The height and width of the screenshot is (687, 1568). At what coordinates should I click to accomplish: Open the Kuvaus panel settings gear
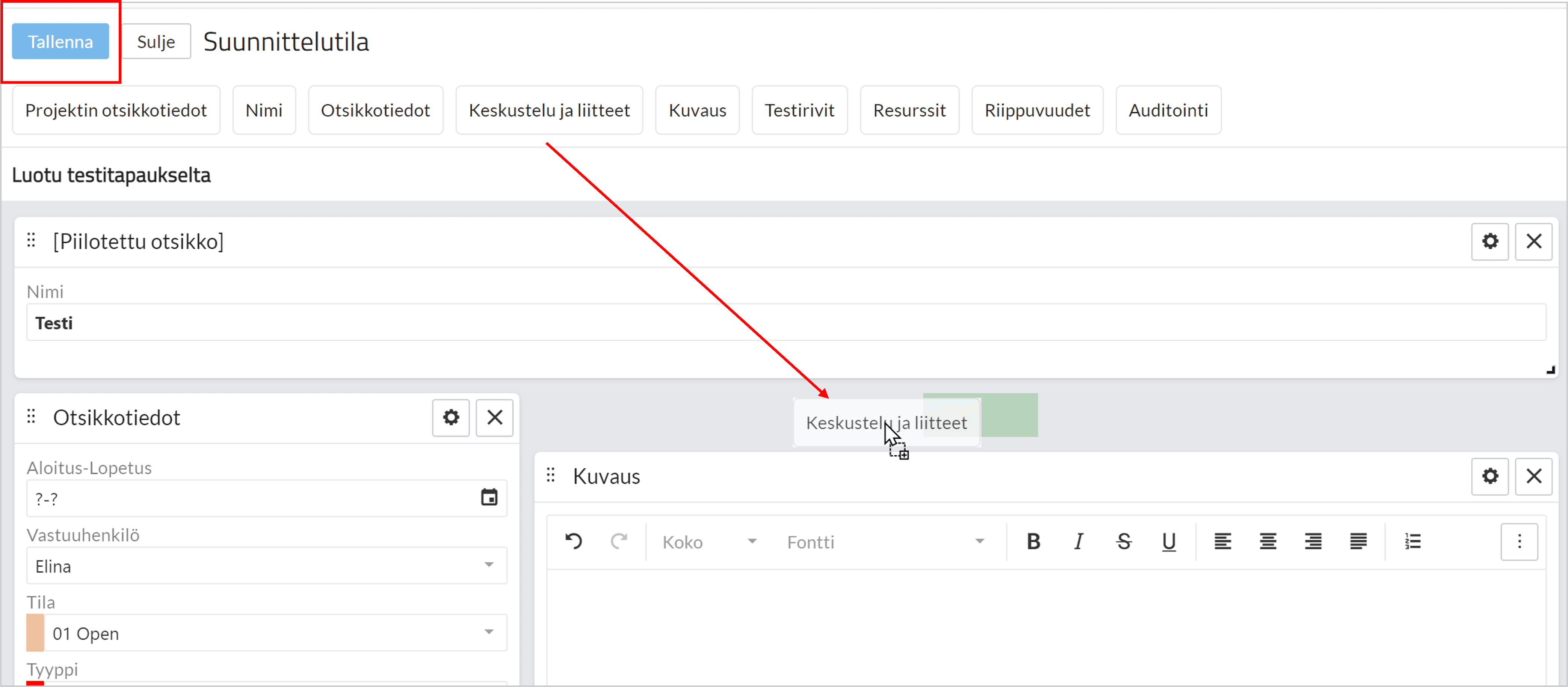click(x=1489, y=476)
